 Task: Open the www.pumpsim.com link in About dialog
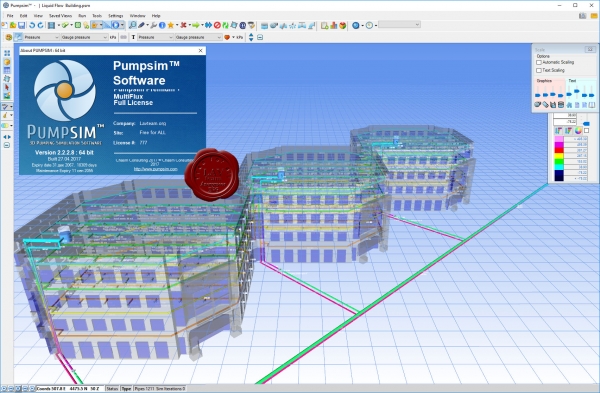click(155, 169)
